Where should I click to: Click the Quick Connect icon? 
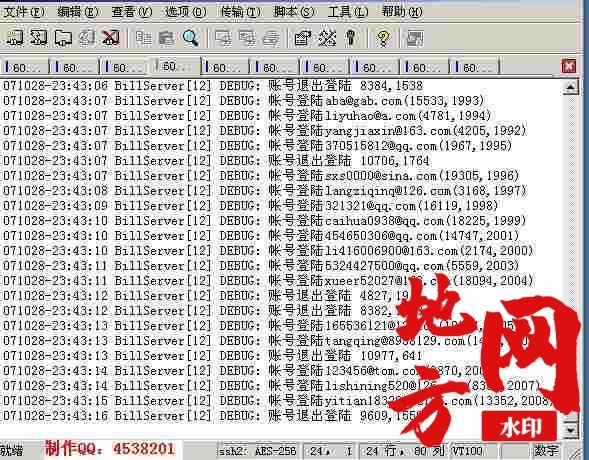[39, 38]
